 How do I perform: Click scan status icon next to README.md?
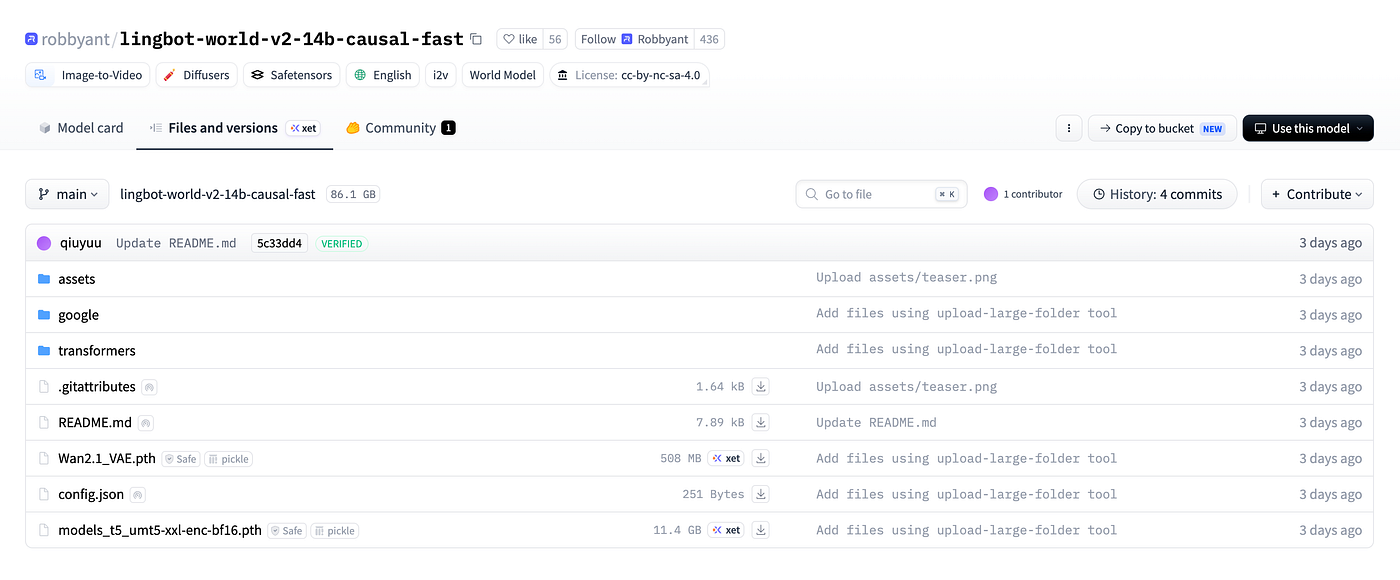[146, 423]
